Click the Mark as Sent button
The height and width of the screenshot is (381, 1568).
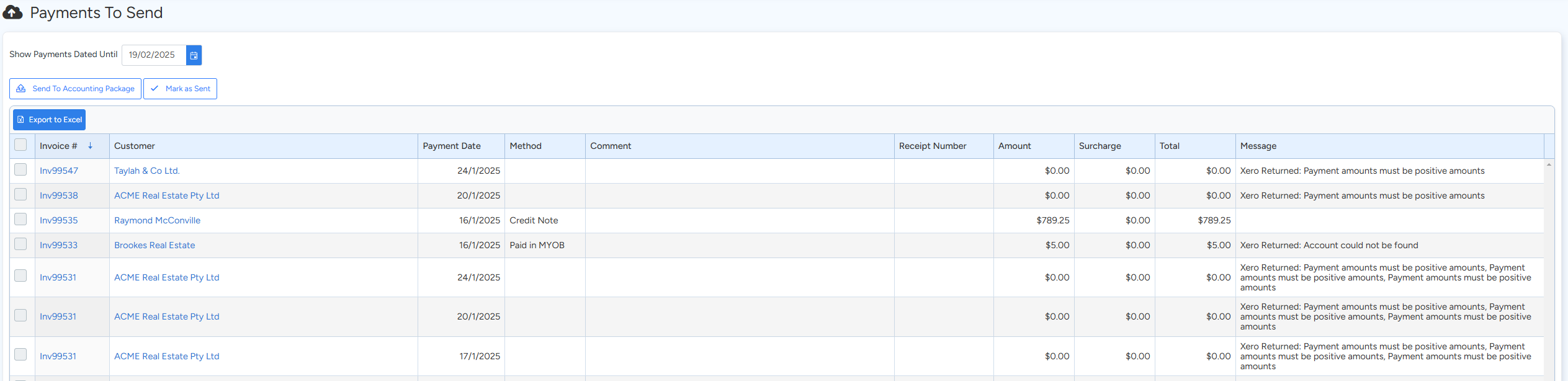[x=180, y=89]
